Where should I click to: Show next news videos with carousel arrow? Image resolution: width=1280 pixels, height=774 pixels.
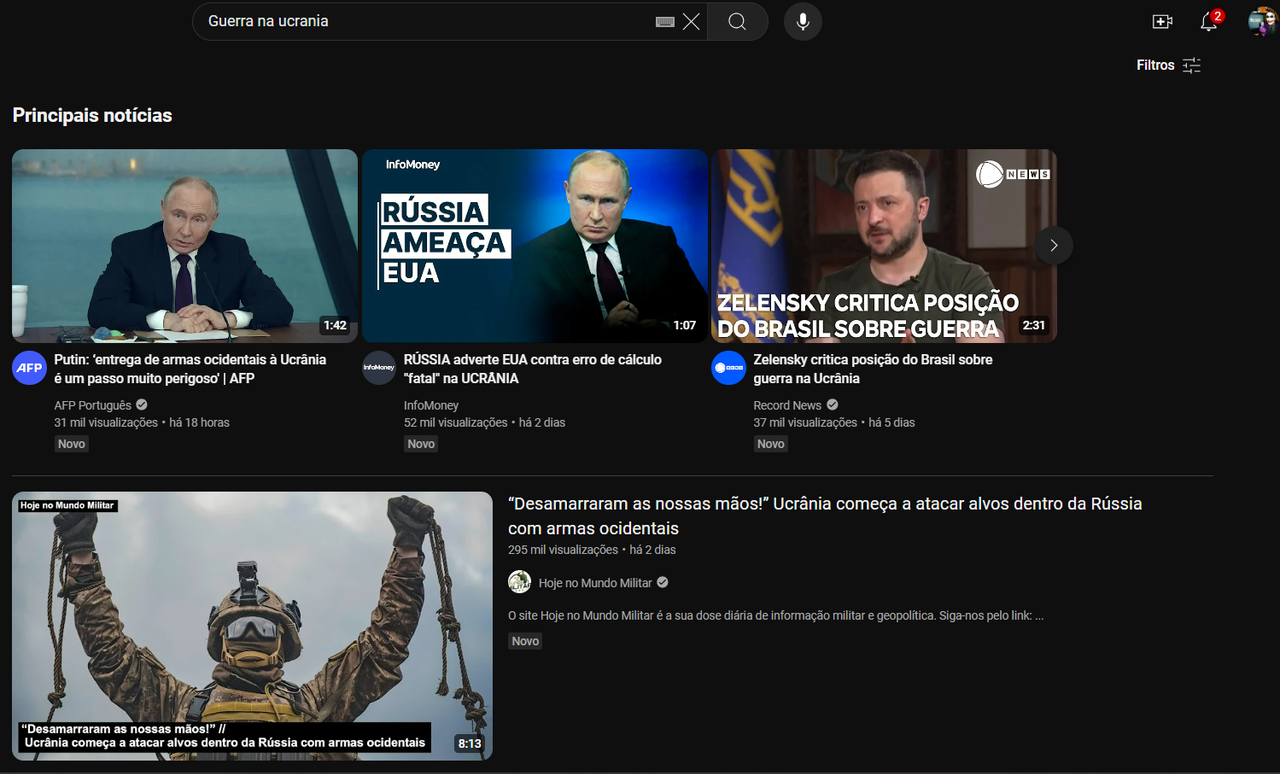tap(1053, 245)
